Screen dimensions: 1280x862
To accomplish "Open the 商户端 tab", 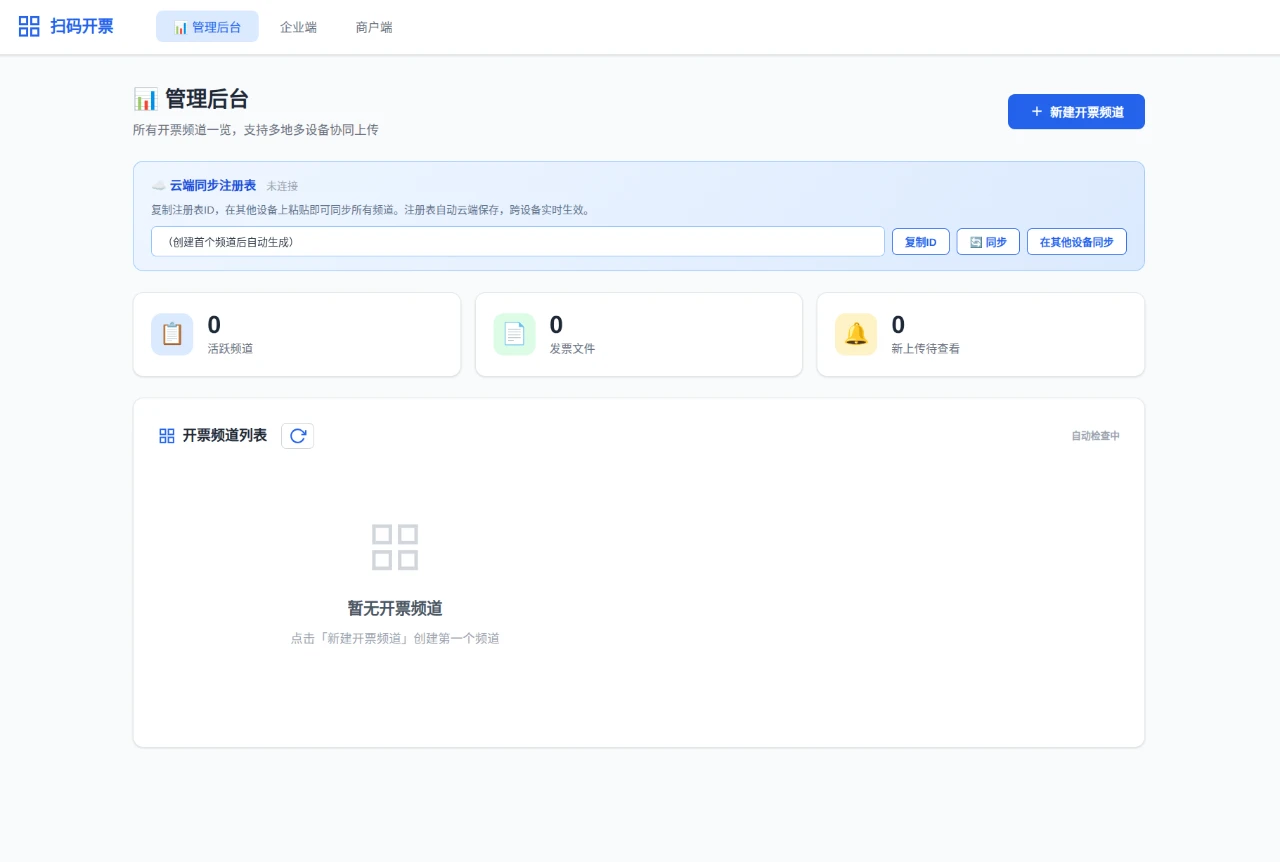I will [374, 27].
